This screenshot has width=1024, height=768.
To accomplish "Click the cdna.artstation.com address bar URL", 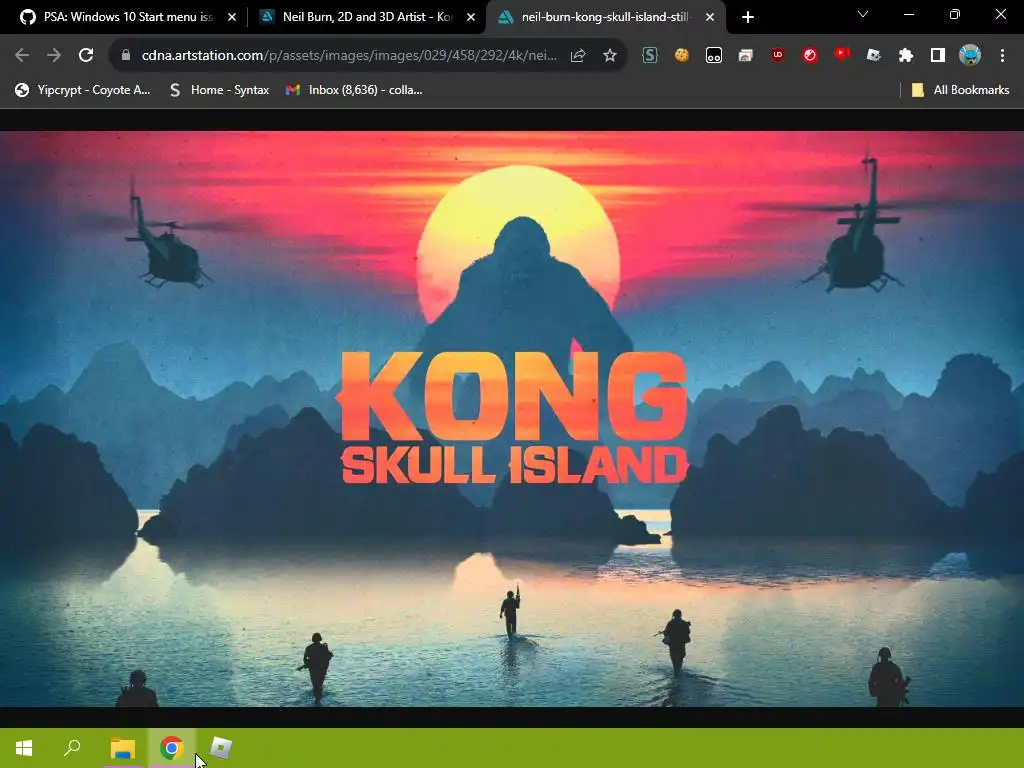I will coord(349,56).
